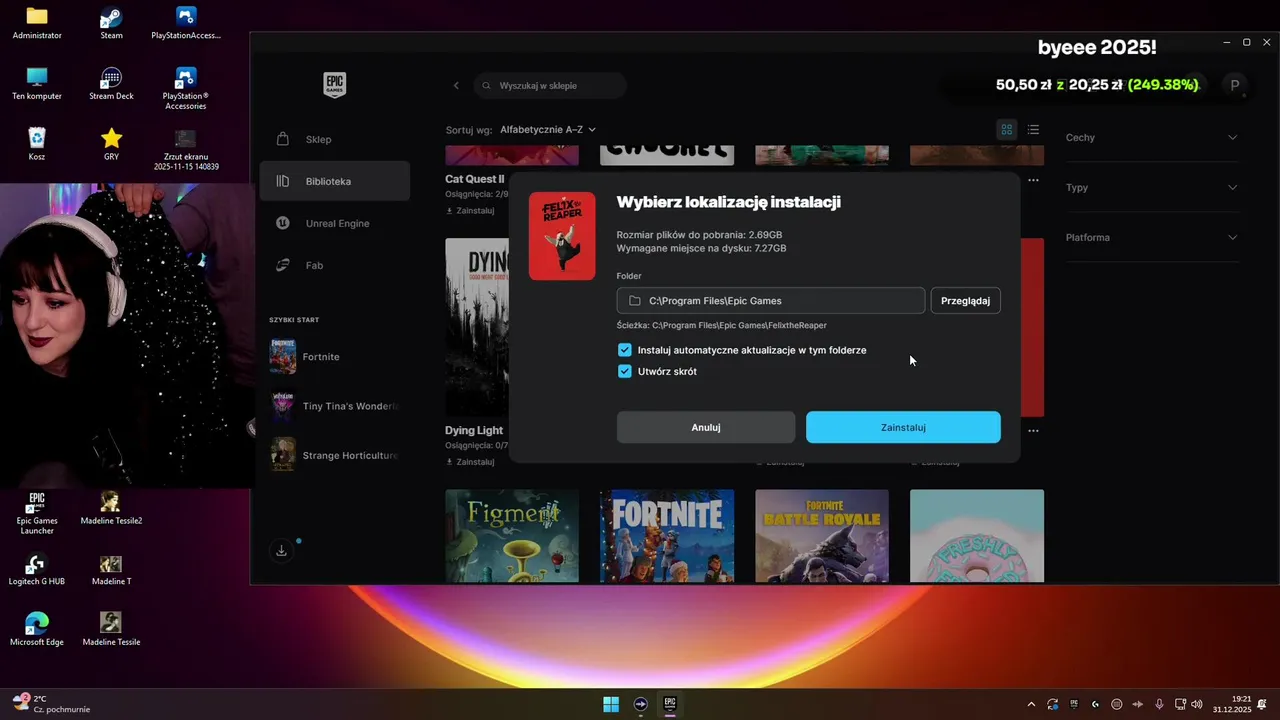Click the Fortnite Battle Royale thumbnail
This screenshot has height=720, width=1280.
pos(822,535)
